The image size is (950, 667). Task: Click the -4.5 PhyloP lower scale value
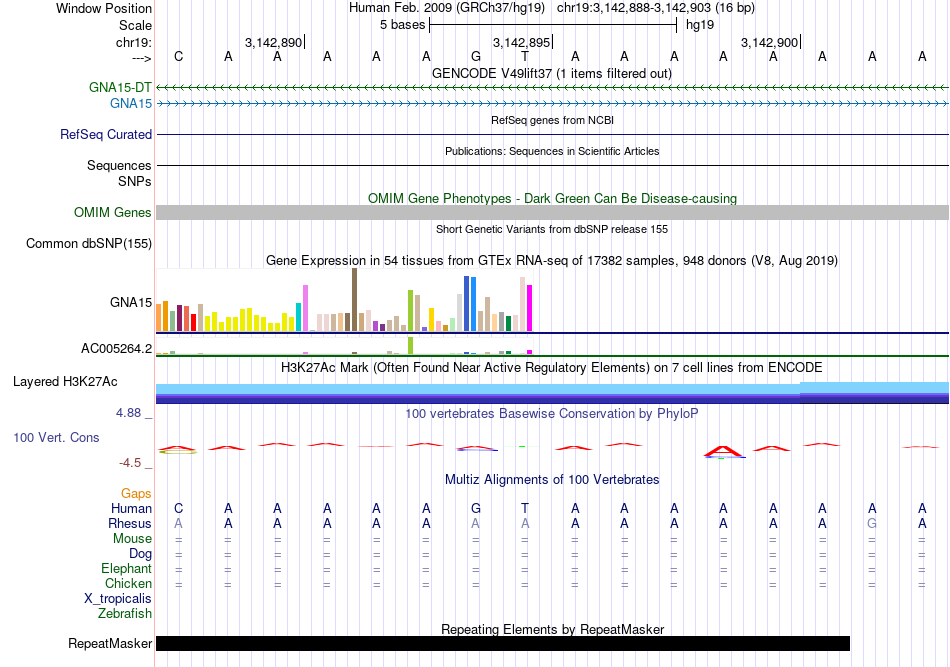pos(130,463)
